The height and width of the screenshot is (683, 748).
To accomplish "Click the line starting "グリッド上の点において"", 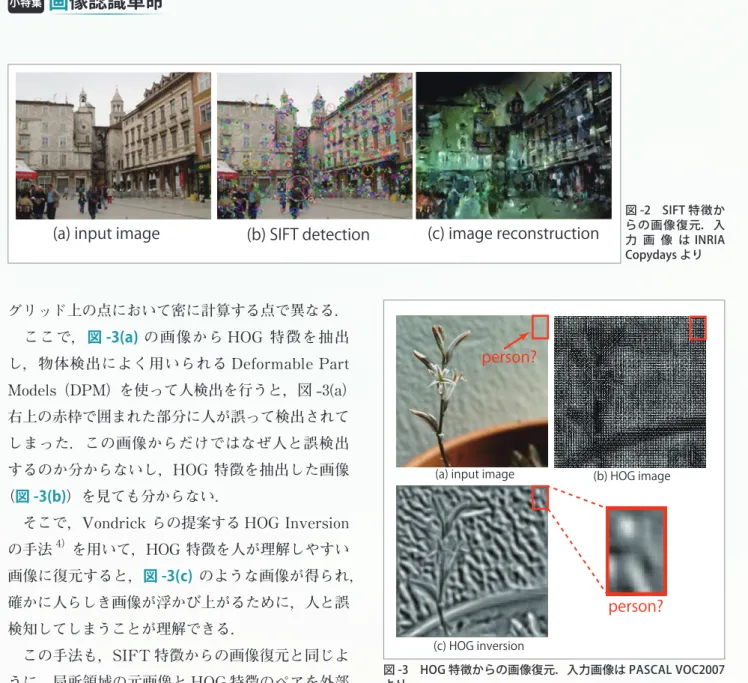I will click(x=173, y=310).
